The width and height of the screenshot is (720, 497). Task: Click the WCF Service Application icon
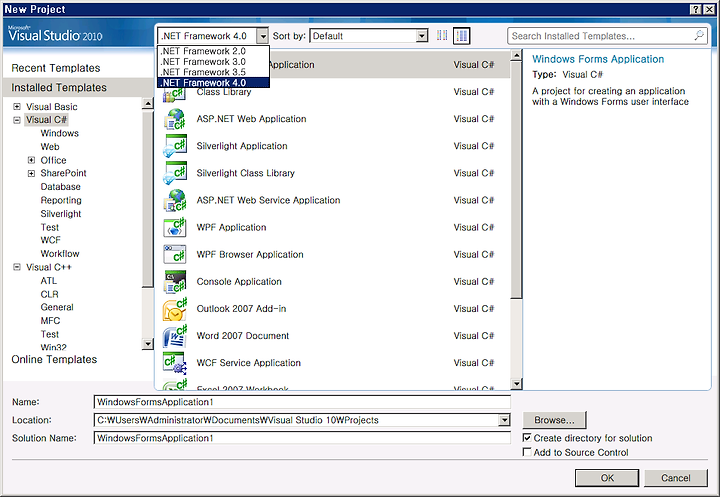(x=174, y=363)
